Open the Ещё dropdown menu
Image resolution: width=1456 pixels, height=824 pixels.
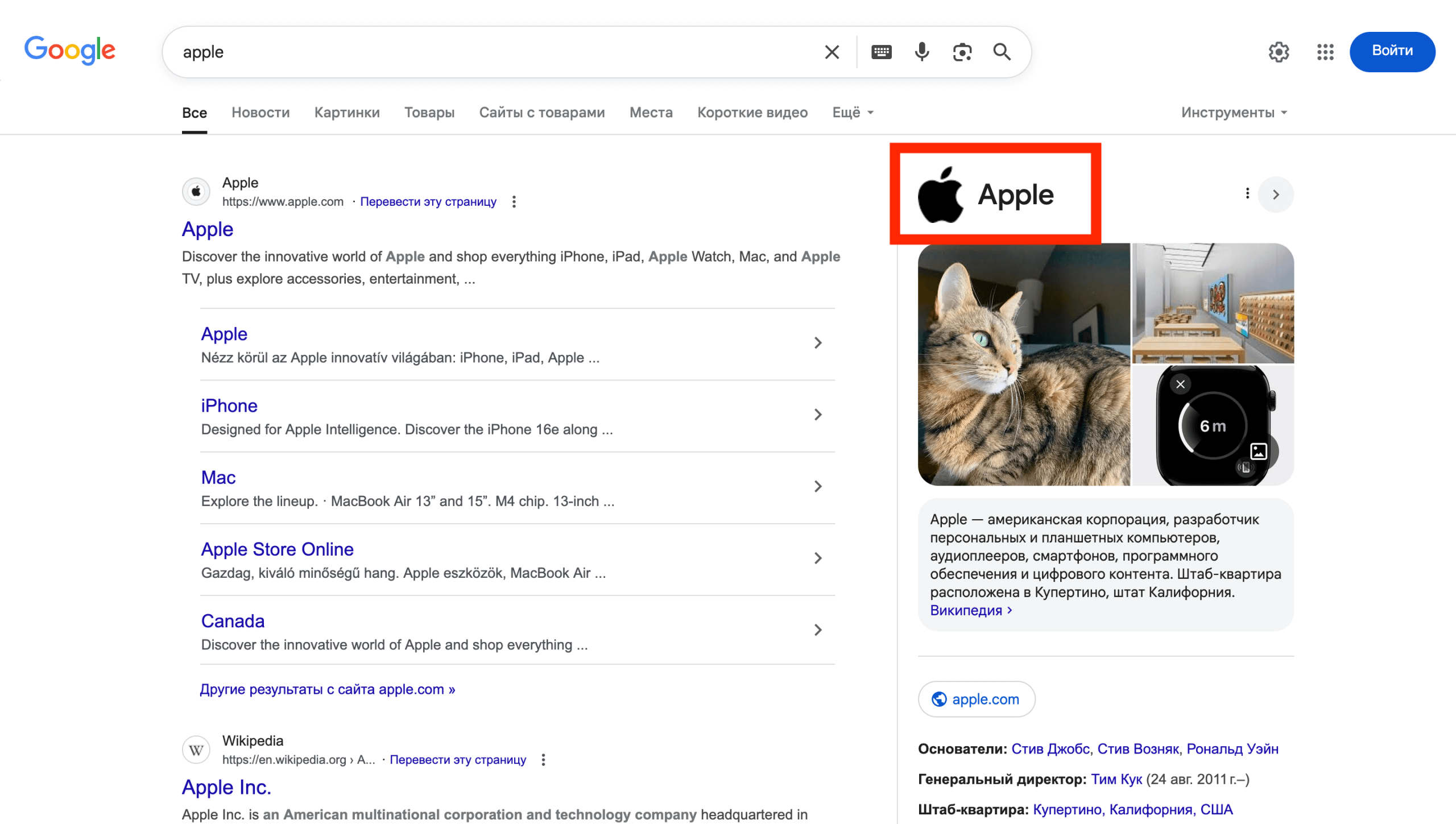[853, 113]
